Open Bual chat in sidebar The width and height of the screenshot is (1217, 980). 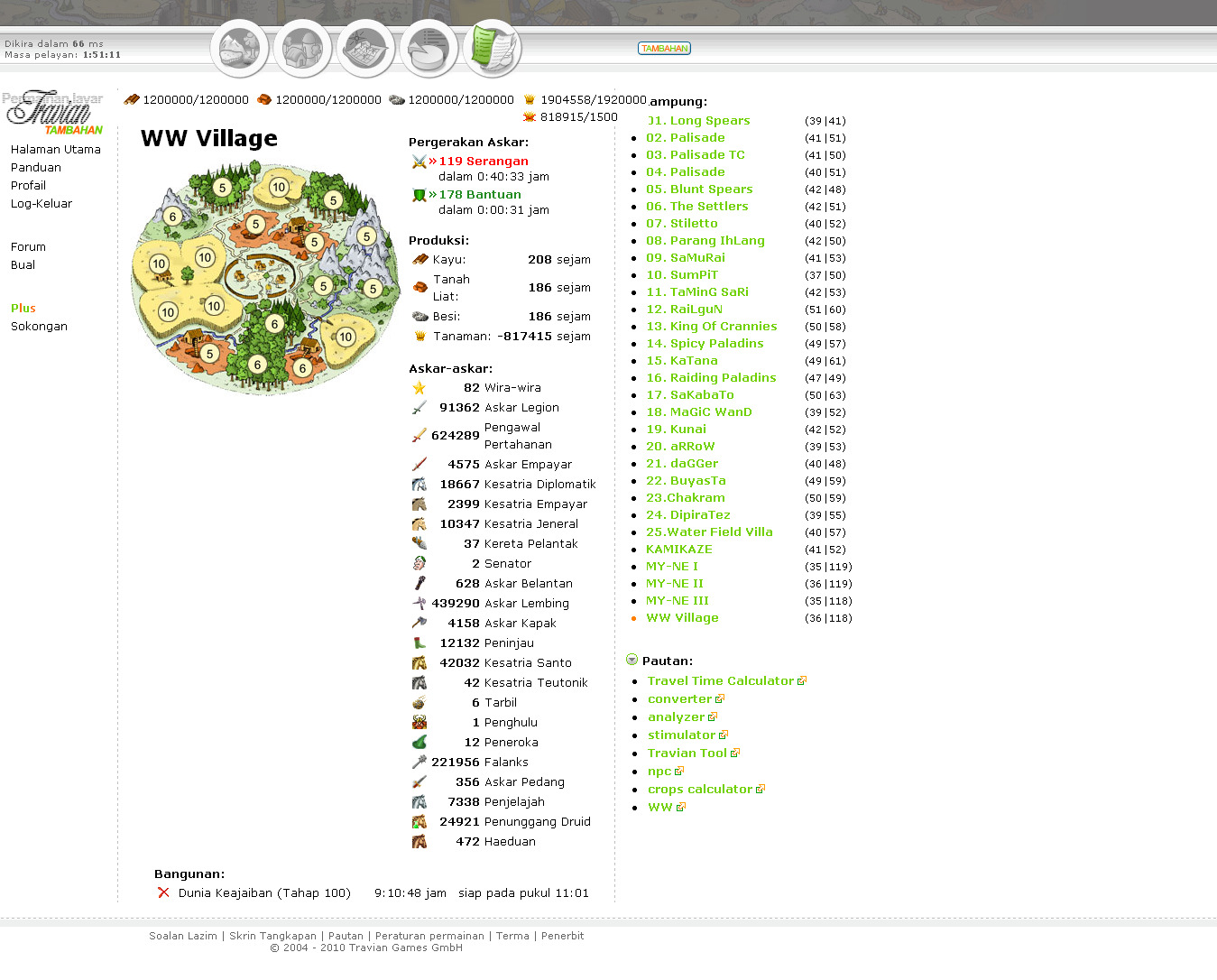[23, 265]
